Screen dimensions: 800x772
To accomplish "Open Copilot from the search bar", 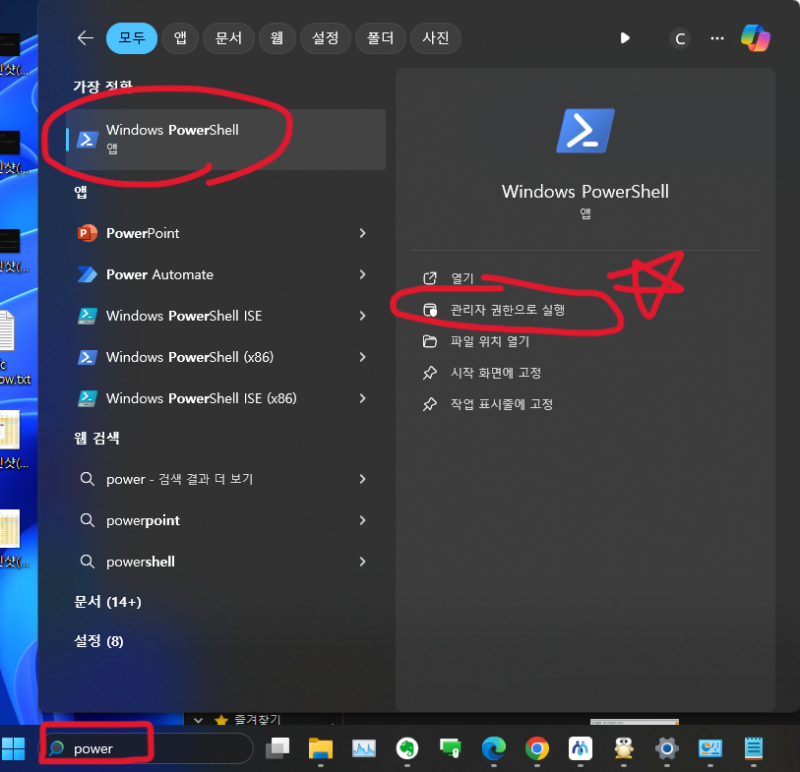I will coord(756,38).
